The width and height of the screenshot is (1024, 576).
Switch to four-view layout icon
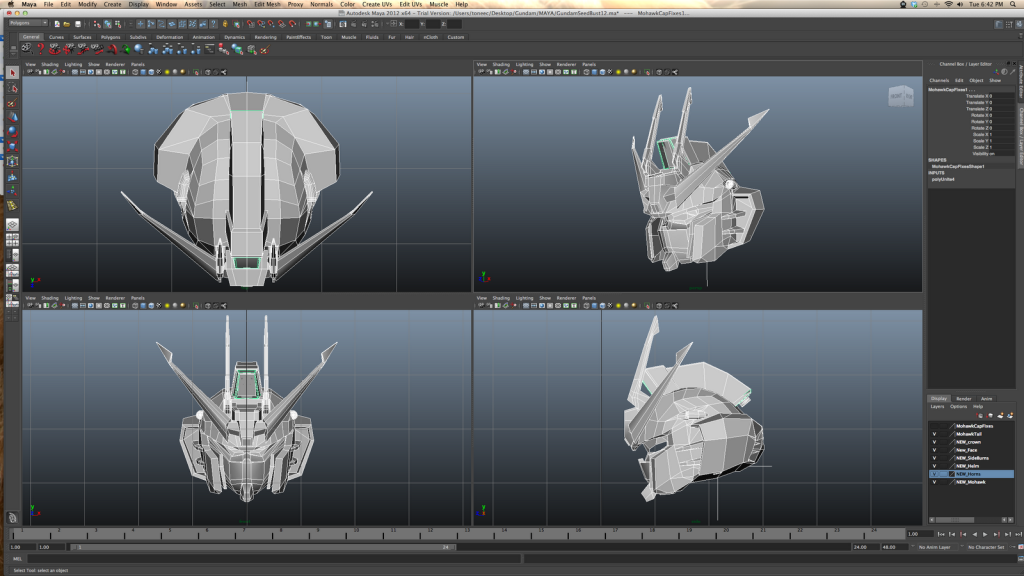pos(12,241)
